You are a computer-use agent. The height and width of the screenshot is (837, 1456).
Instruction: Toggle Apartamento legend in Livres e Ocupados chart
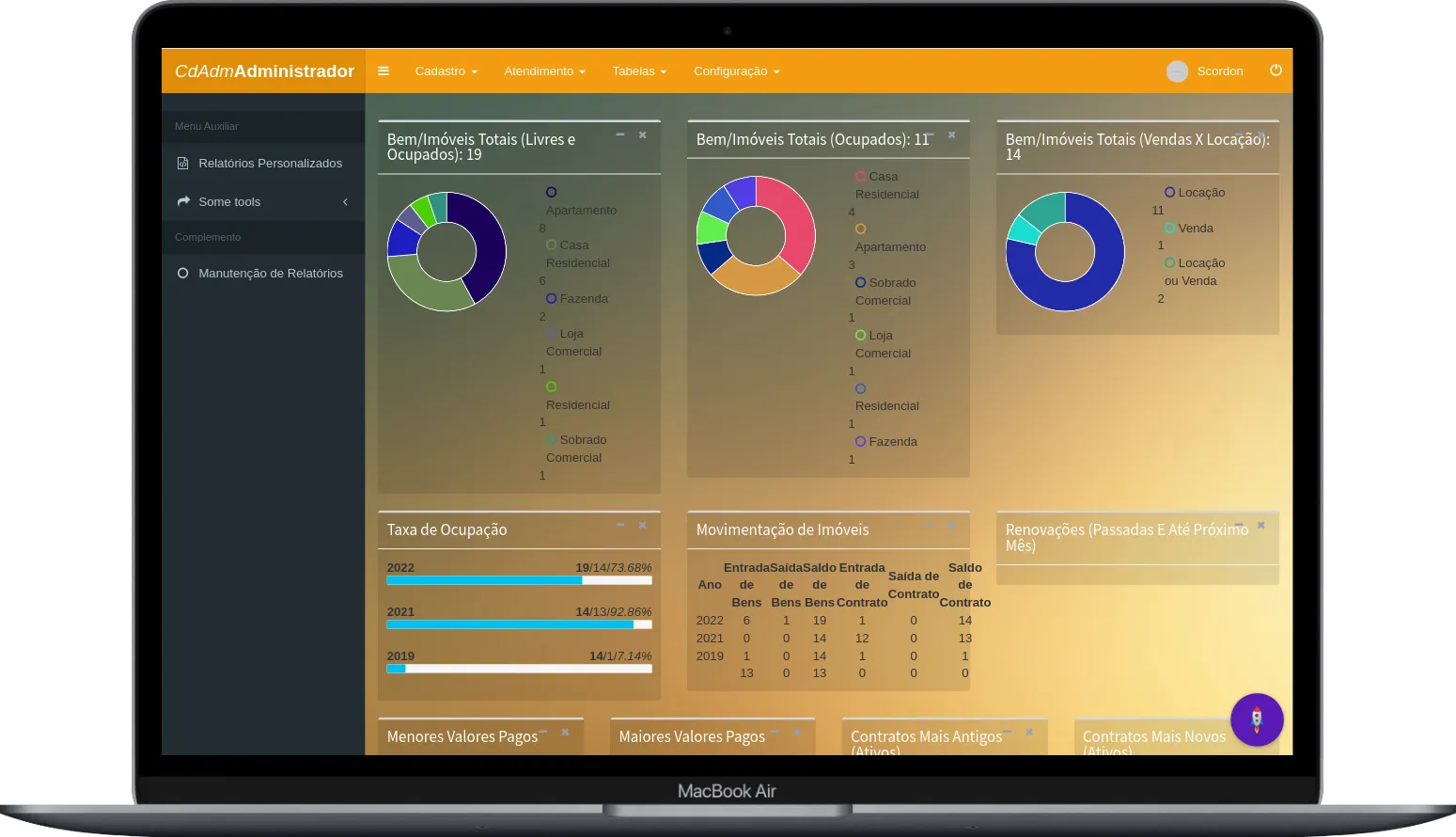click(552, 192)
